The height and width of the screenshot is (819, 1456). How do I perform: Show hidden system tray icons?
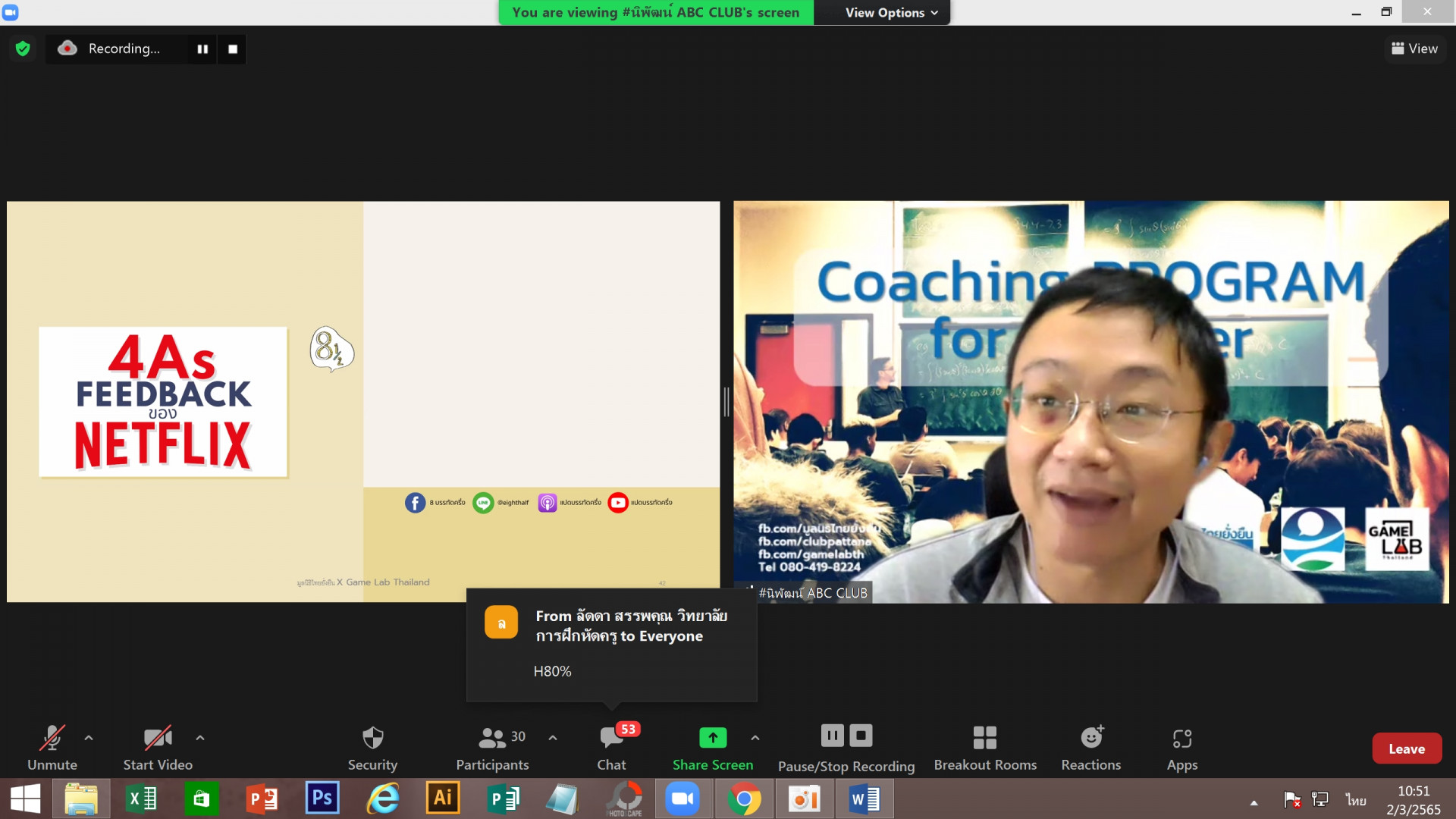click(1254, 802)
